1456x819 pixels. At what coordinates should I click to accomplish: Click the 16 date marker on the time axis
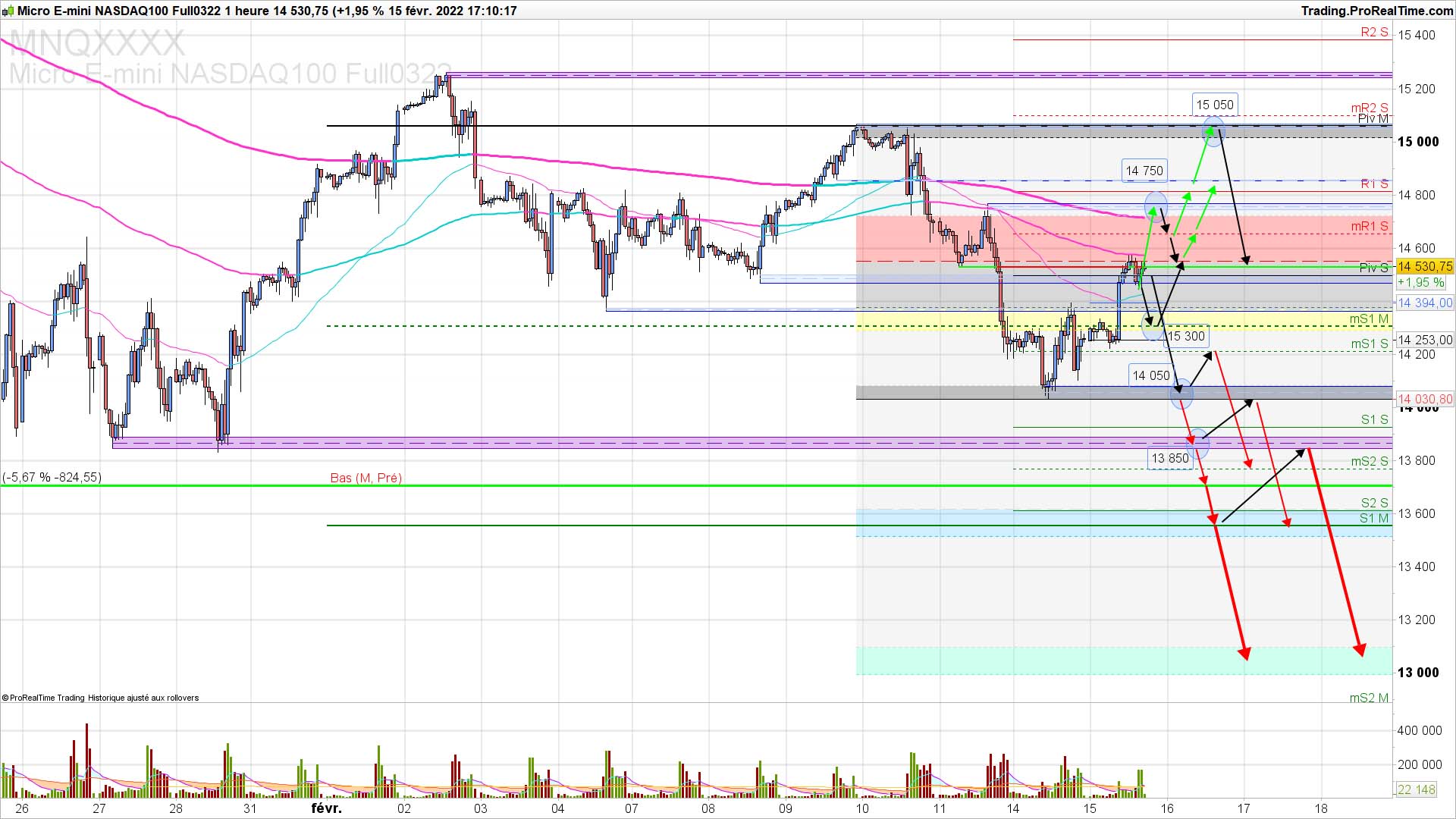pyautogui.click(x=1167, y=808)
